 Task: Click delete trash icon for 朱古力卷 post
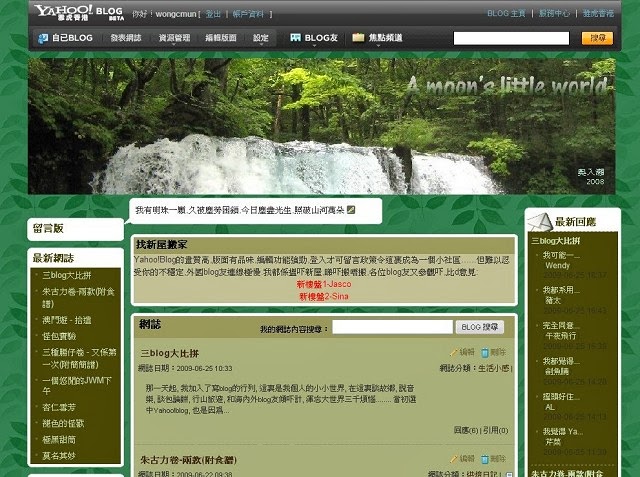(484, 459)
